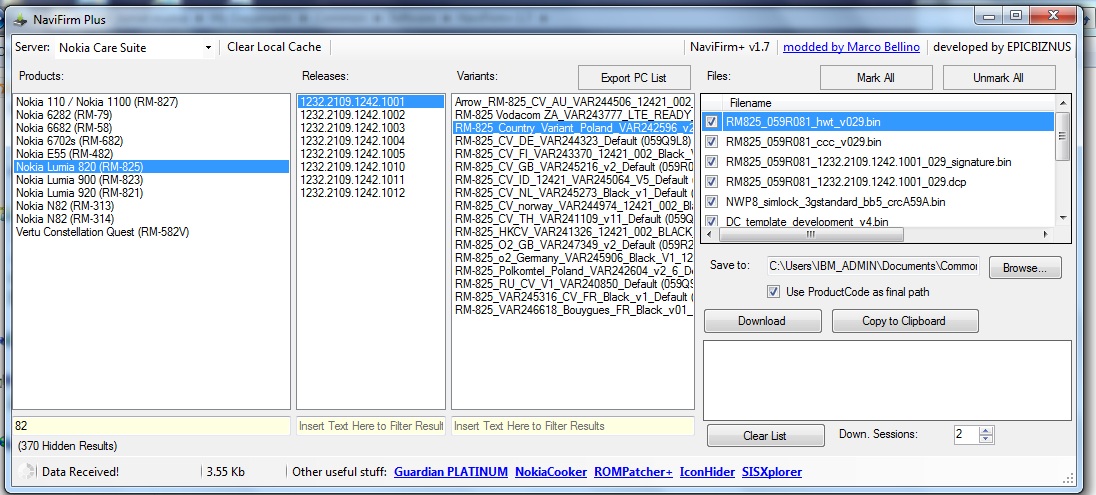Click the Download button

762,321
